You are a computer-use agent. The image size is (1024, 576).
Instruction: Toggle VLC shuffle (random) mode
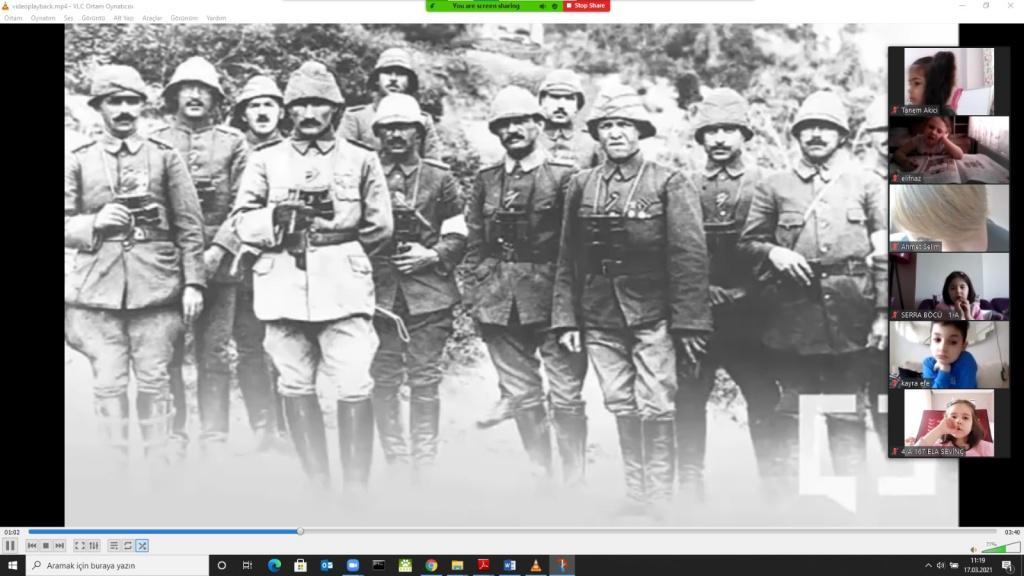(x=142, y=545)
